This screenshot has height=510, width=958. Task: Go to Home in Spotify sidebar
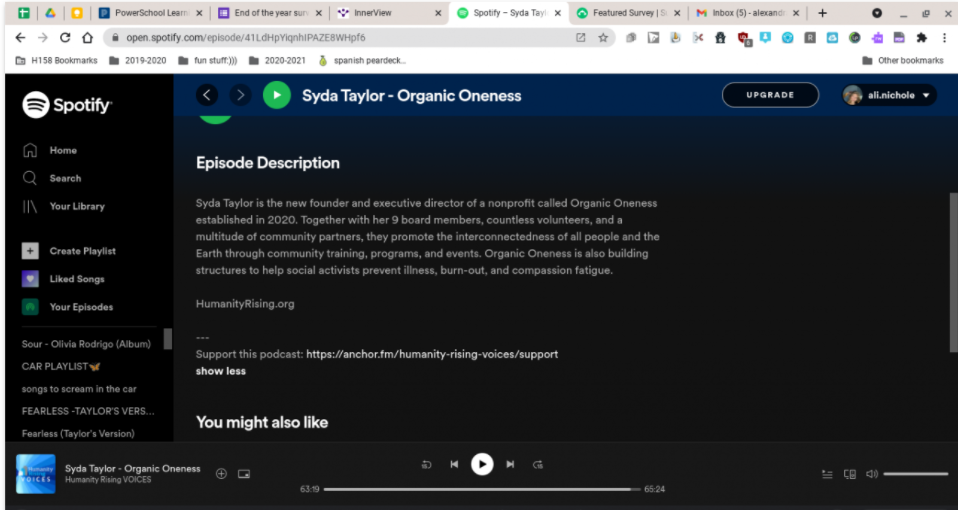50,150
